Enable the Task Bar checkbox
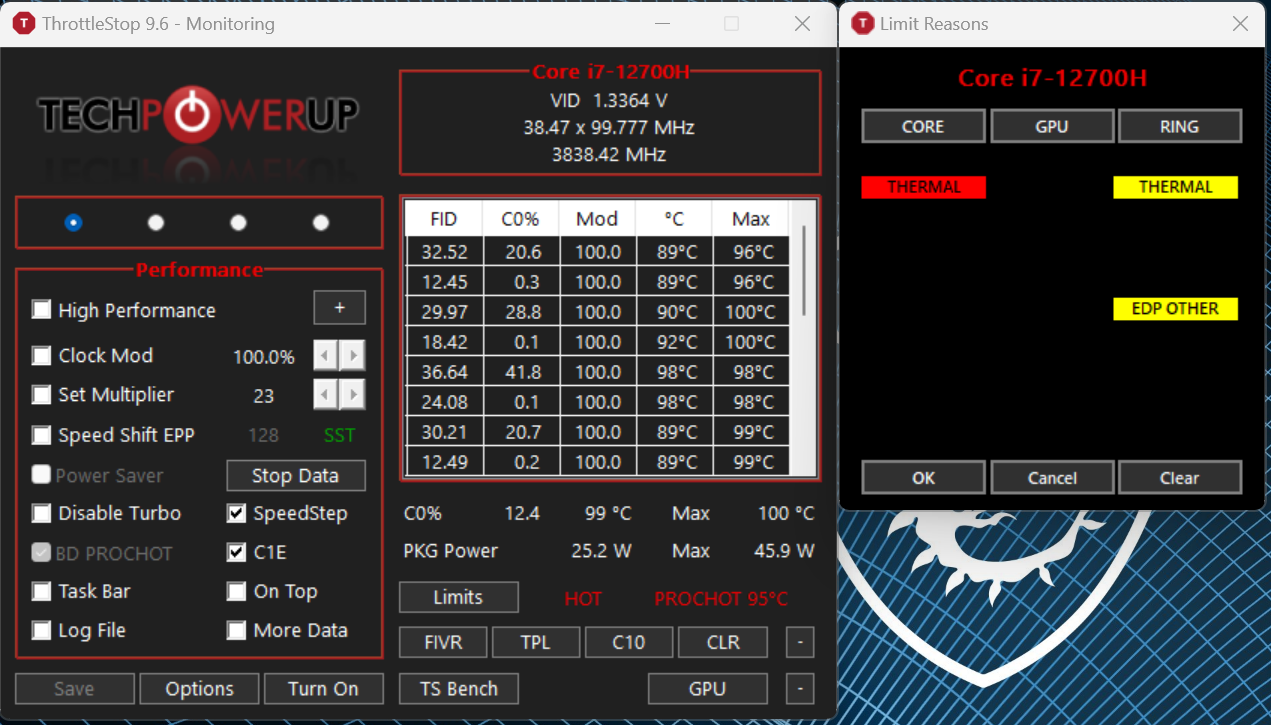Screen dimensions: 1271x725 [x=41, y=591]
